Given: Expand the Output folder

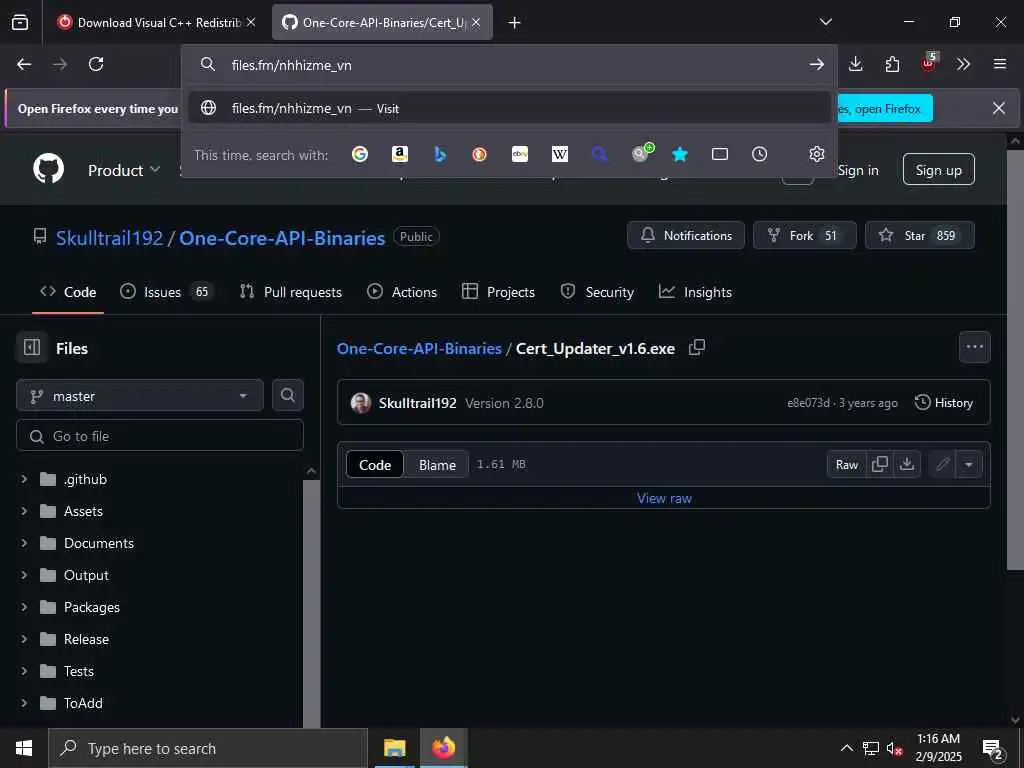Looking at the screenshot, I should [x=24, y=575].
